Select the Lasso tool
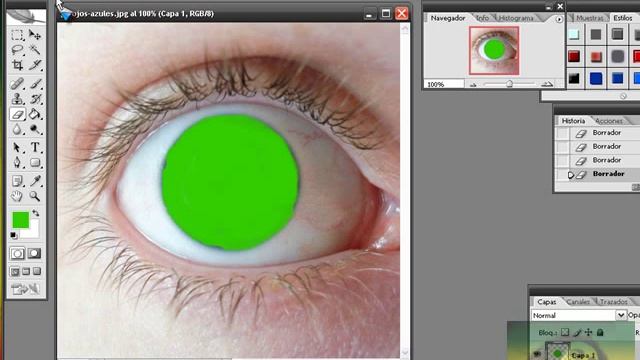Screen dimensions: 640x360 17,50
